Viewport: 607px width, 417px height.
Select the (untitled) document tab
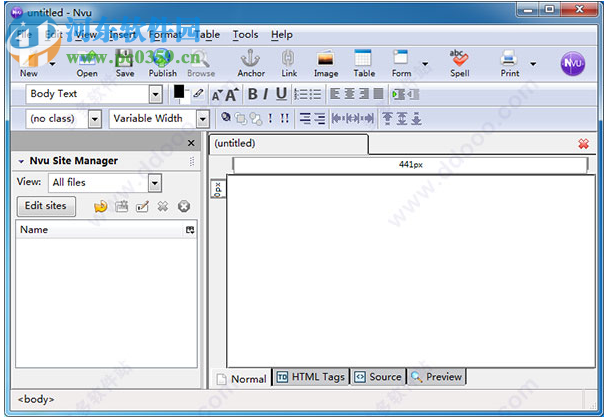click(289, 144)
